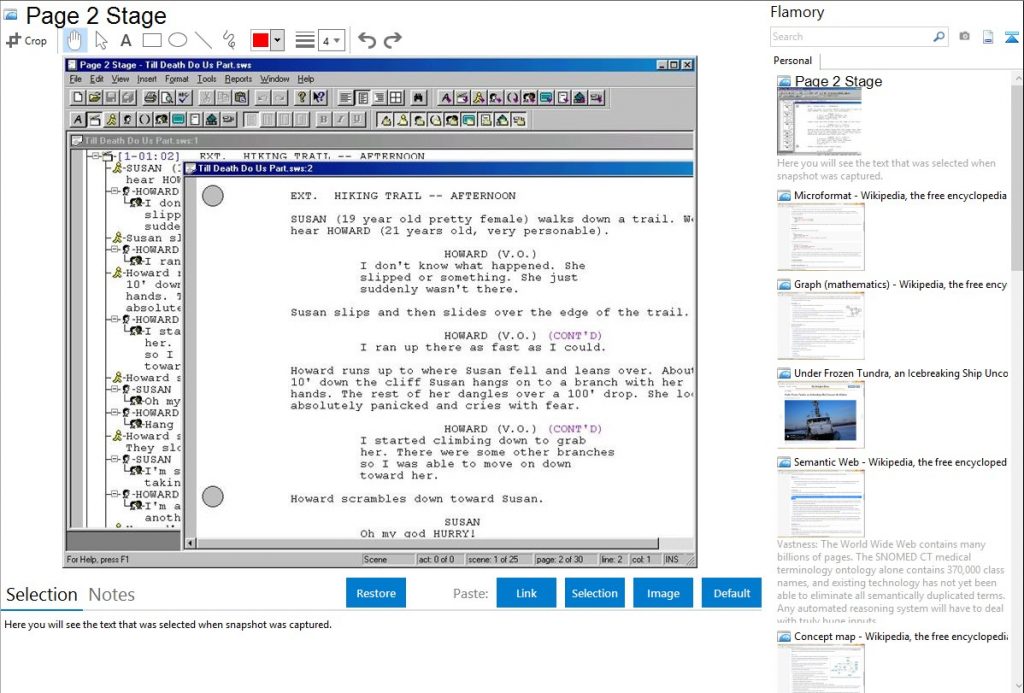Viewport: 1024px width, 693px height.
Task: Open Concept map Wikipedia snapshot title
Action: pos(900,637)
